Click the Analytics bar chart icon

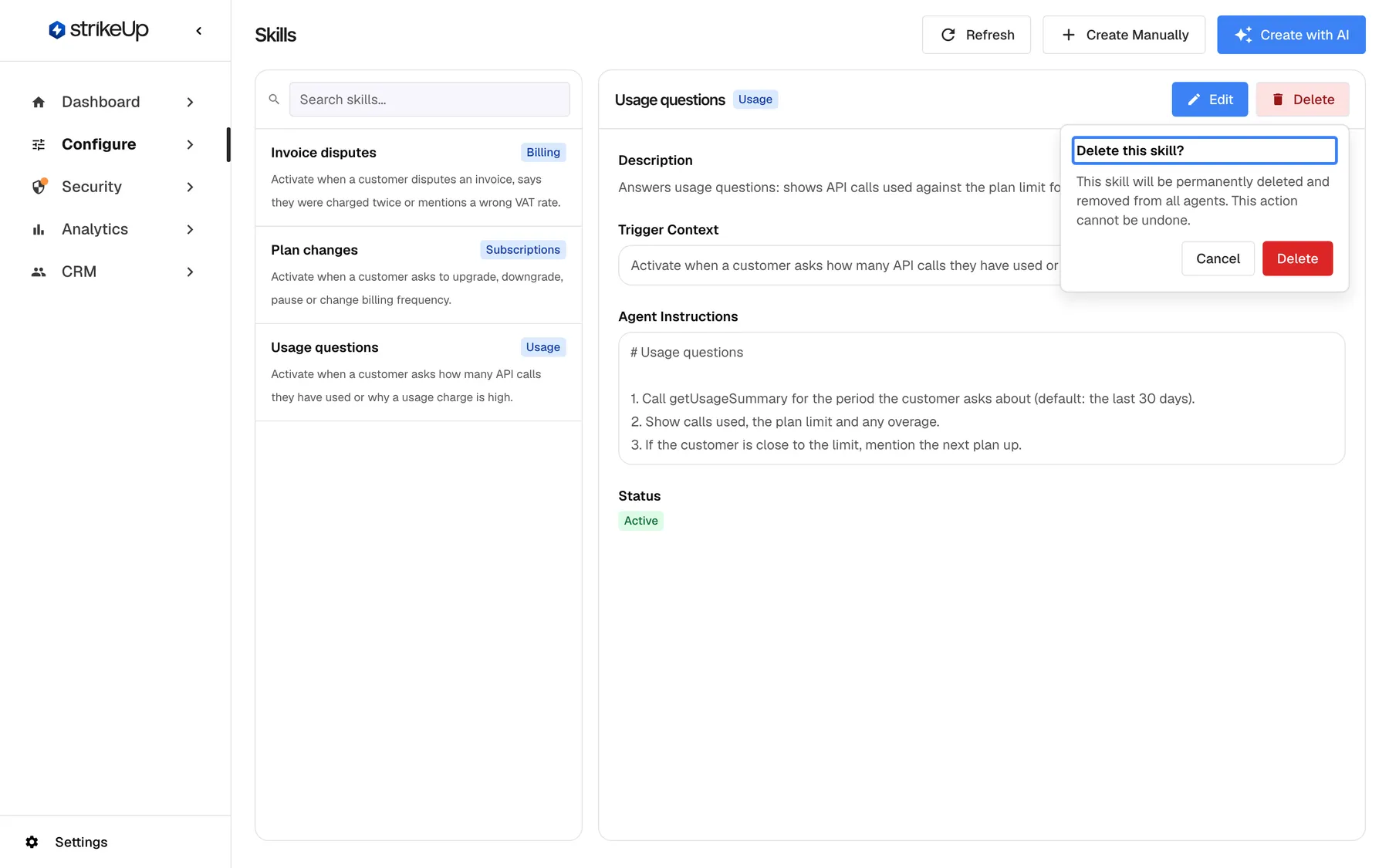click(x=39, y=229)
